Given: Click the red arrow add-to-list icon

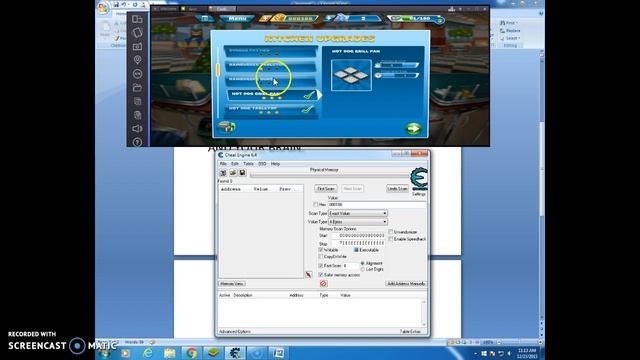Looking at the screenshot, I should [x=309, y=275].
